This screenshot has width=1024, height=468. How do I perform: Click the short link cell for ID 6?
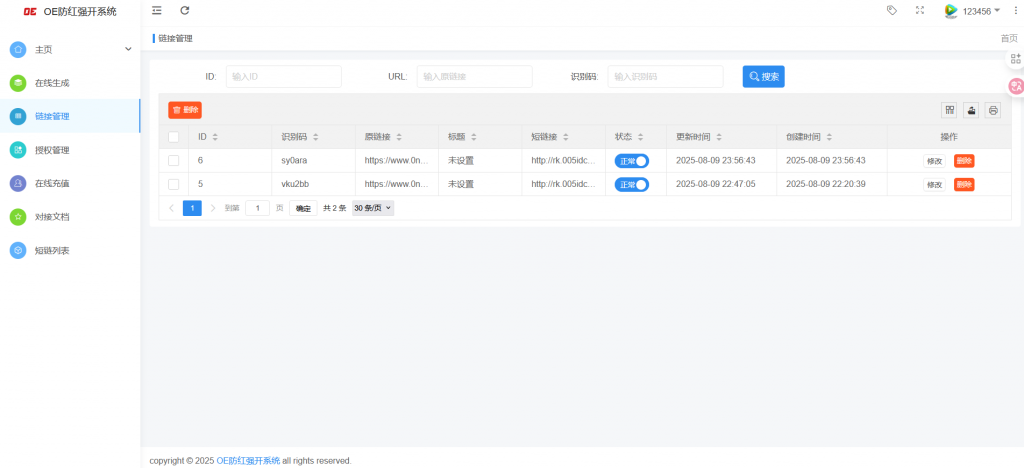pos(564,161)
